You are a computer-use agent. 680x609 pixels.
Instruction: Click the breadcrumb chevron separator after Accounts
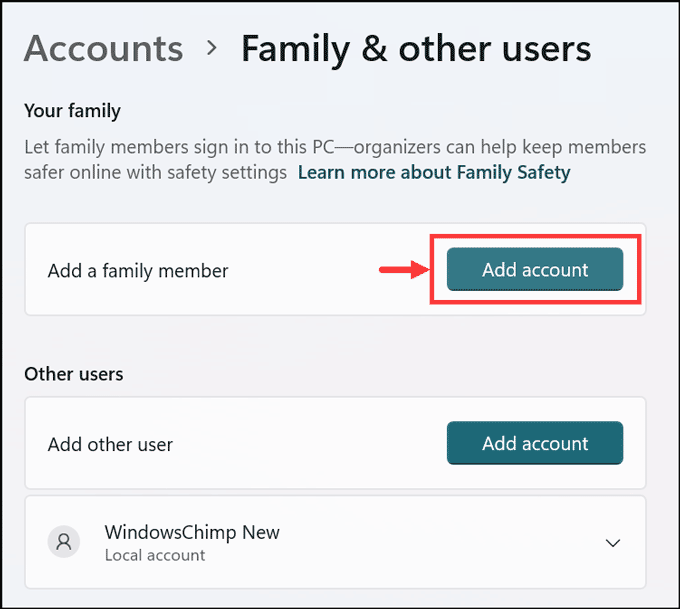coord(212,50)
